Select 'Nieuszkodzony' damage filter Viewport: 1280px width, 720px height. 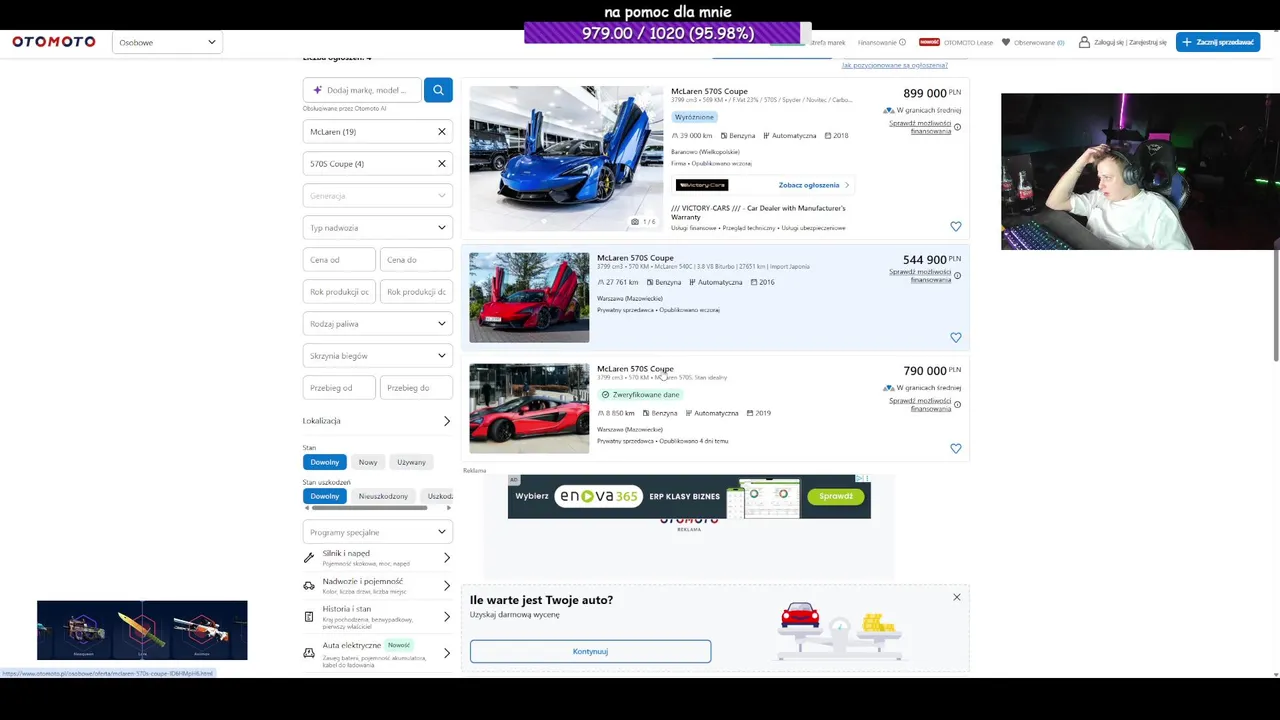(383, 496)
